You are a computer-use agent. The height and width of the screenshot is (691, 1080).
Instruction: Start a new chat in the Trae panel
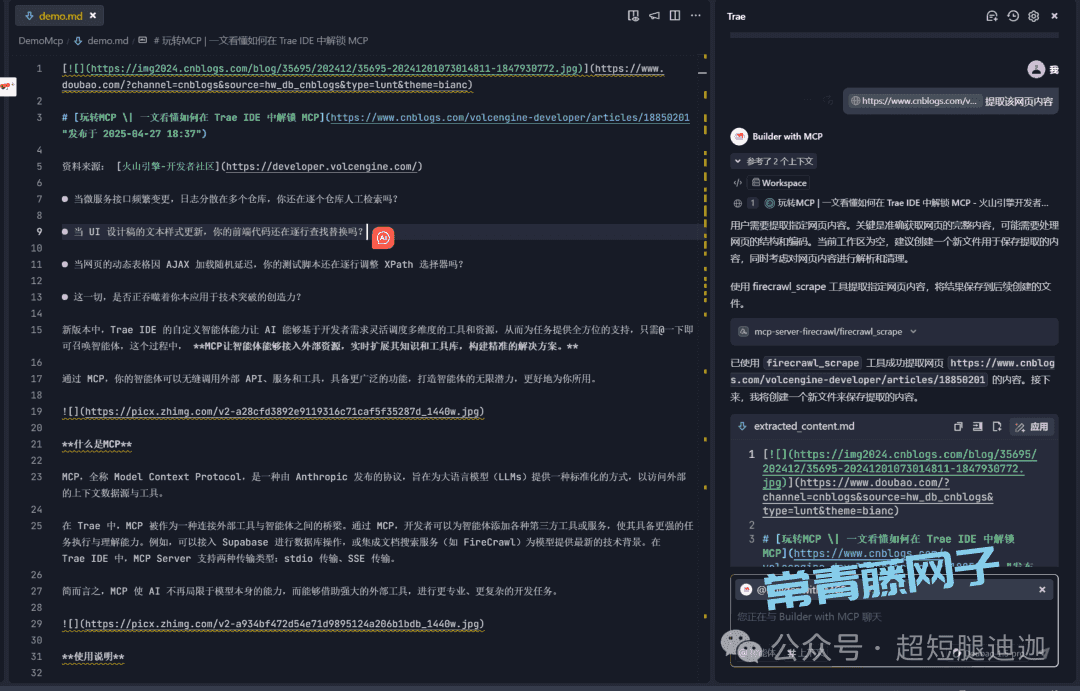tap(992, 16)
